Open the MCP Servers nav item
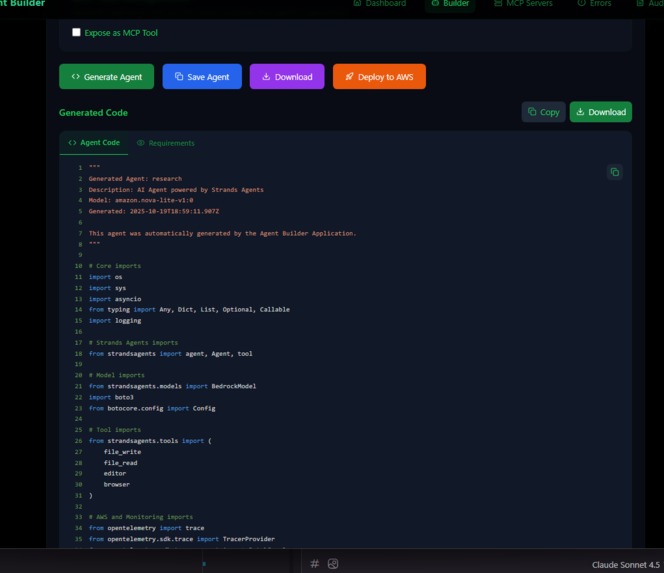Image resolution: width=664 pixels, height=573 pixels. coord(523,3)
